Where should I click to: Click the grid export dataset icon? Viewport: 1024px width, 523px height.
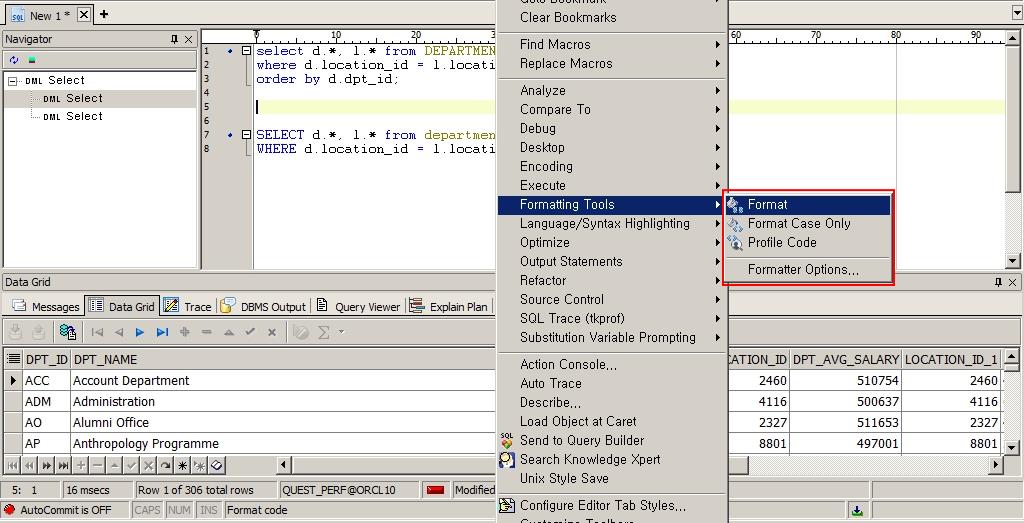67,332
